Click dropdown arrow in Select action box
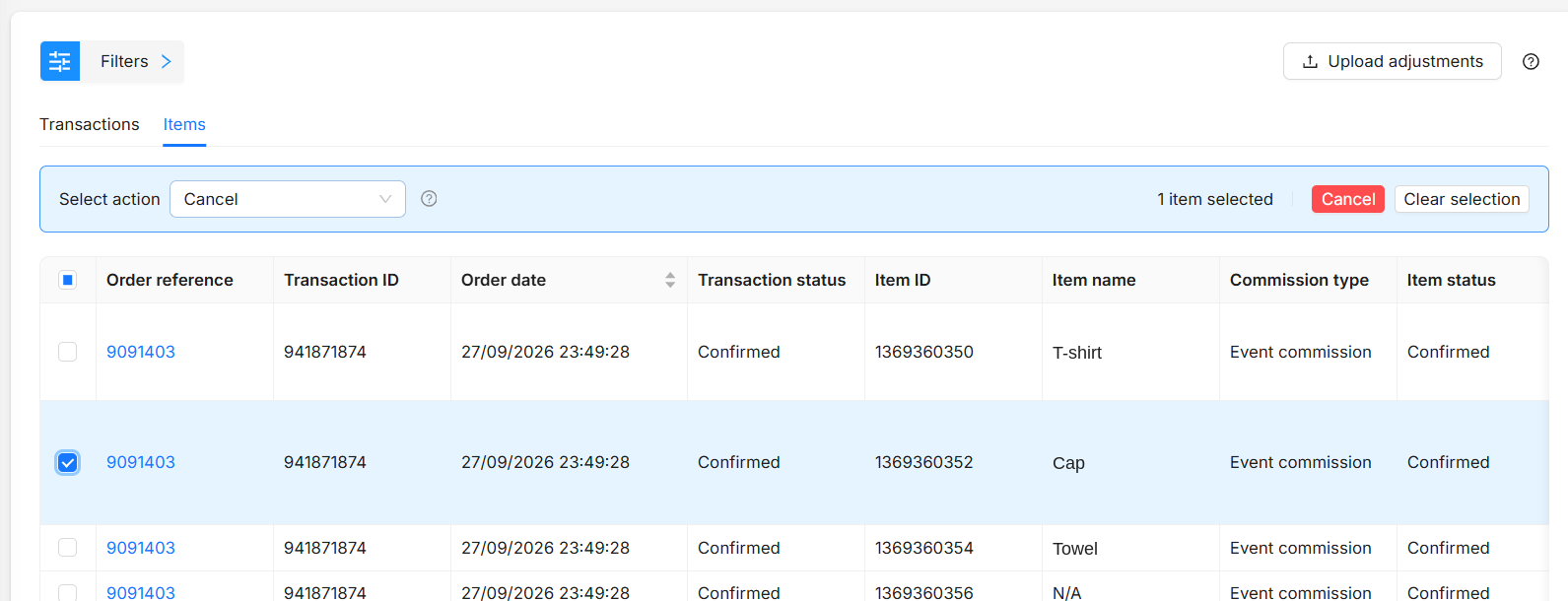The width and height of the screenshot is (1568, 601). tap(385, 199)
